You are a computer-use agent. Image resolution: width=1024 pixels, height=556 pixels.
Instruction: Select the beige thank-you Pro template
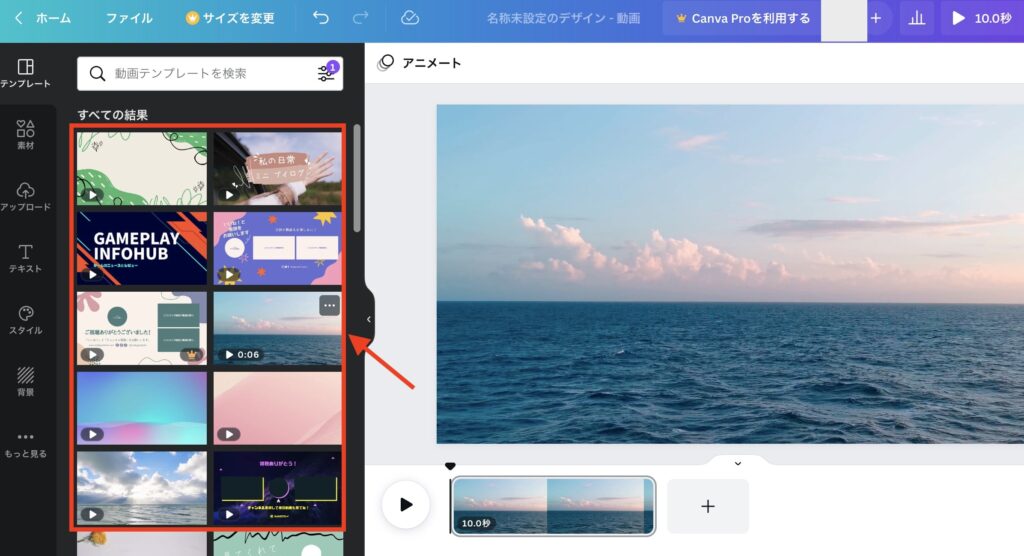142,328
